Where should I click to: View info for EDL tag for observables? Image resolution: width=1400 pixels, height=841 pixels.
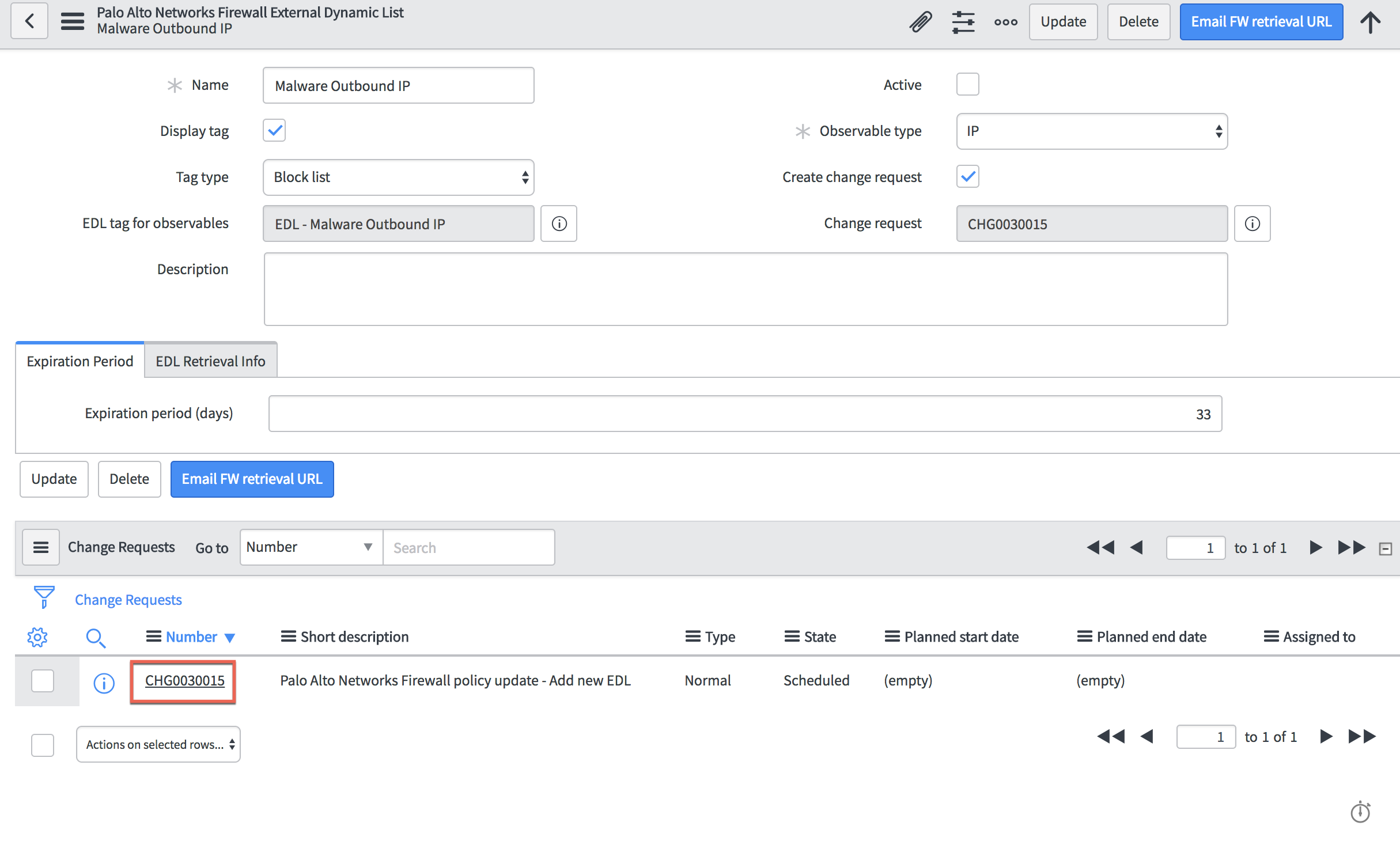click(x=559, y=223)
